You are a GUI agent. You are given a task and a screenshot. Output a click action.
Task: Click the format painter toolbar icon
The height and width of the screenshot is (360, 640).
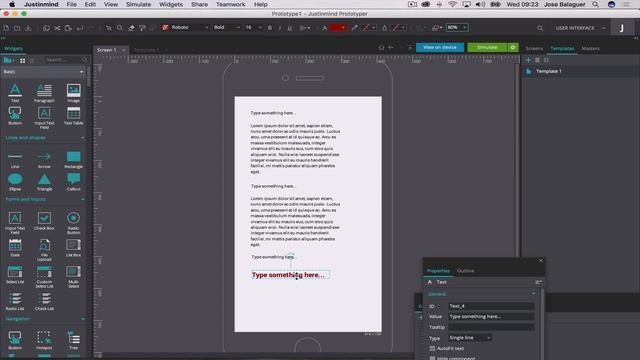[x=142, y=28]
